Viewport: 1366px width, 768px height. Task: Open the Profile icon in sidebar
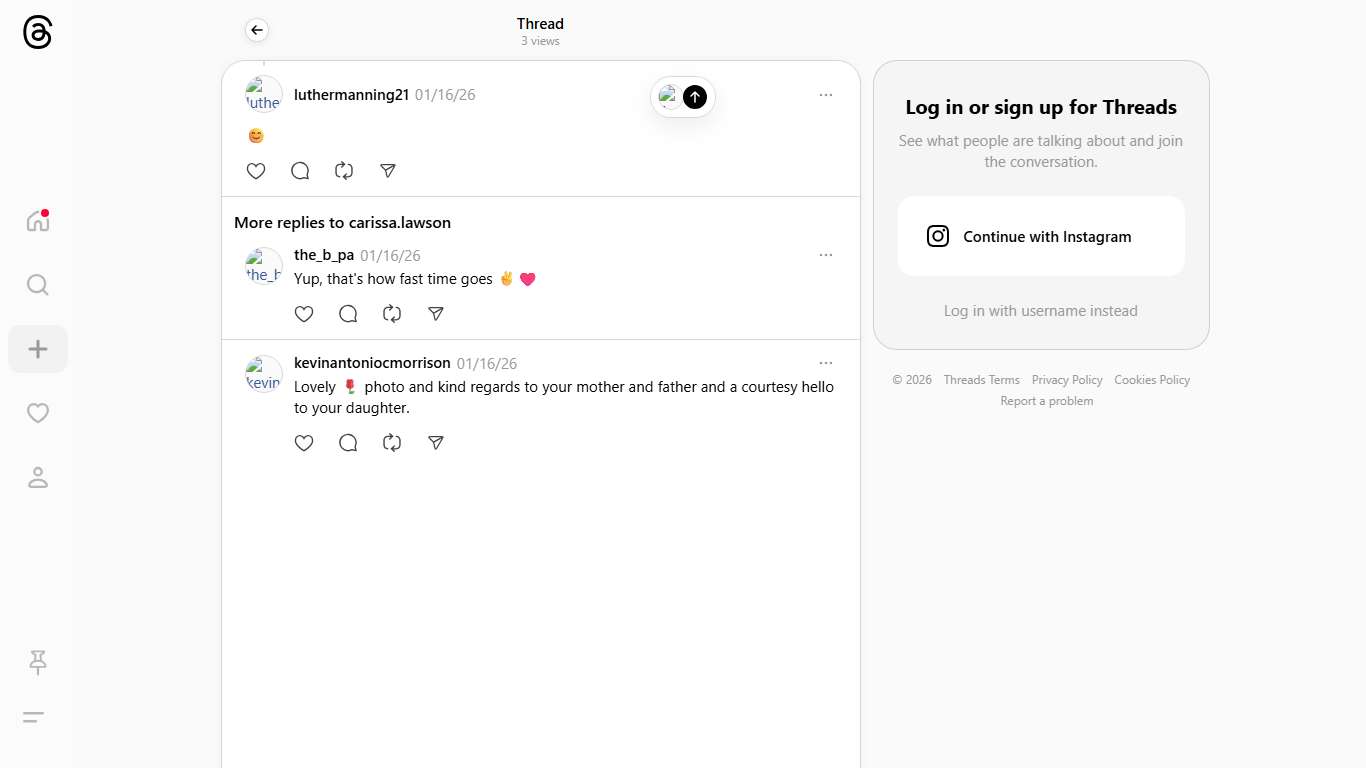coord(38,477)
